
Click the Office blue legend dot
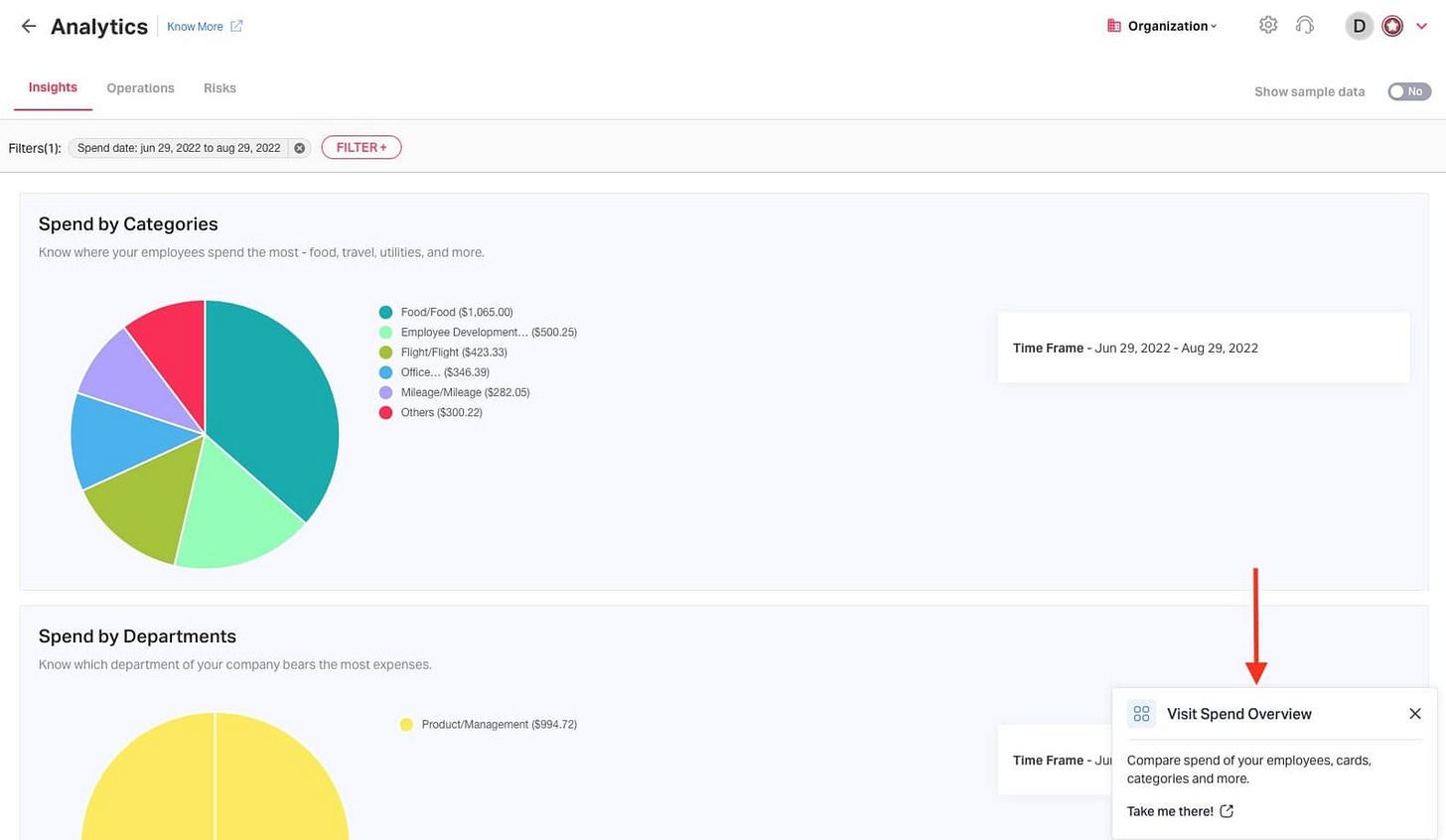385,372
